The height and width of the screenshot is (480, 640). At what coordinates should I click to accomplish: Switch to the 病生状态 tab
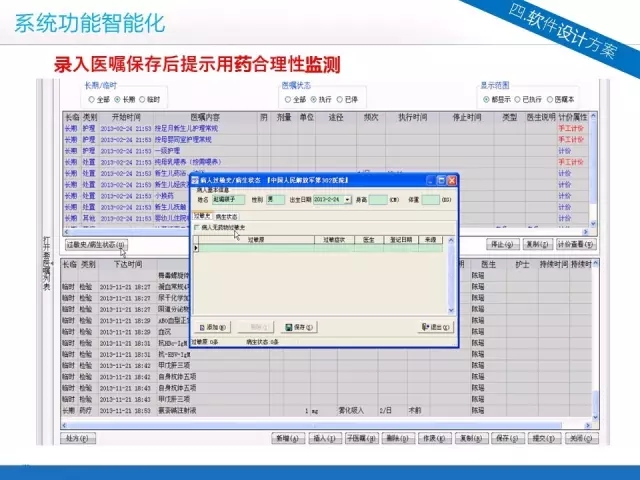(228, 216)
